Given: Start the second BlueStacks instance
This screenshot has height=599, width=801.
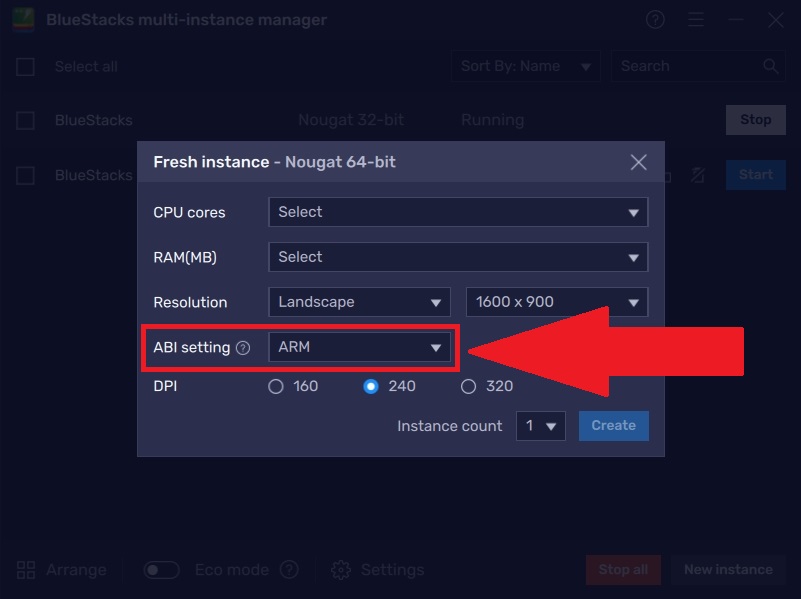Looking at the screenshot, I should click(x=756, y=175).
